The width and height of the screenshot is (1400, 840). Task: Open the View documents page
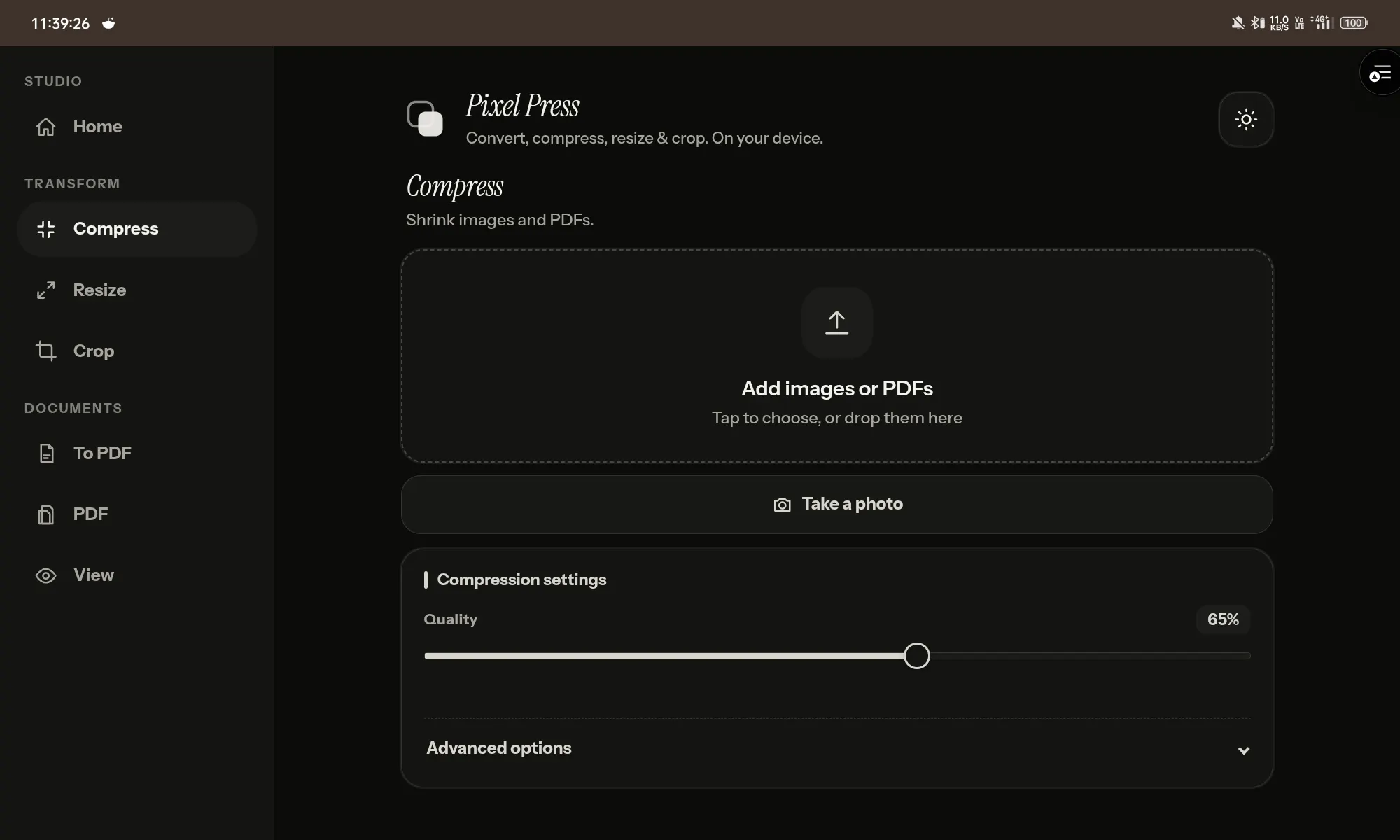[x=137, y=575]
